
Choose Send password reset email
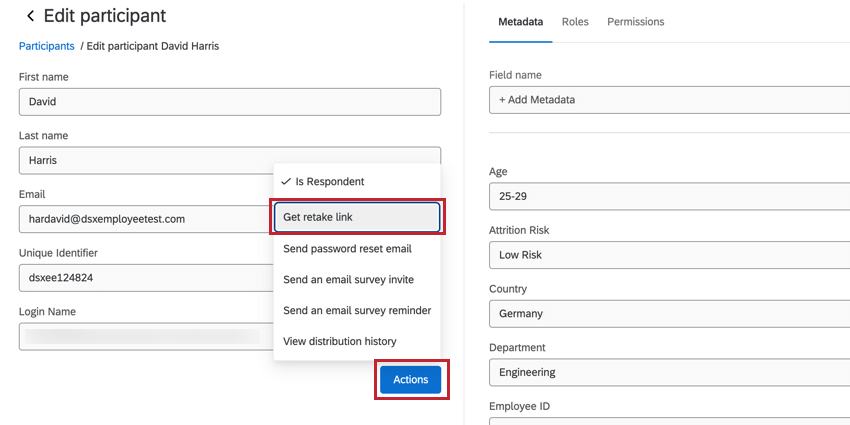(347, 249)
